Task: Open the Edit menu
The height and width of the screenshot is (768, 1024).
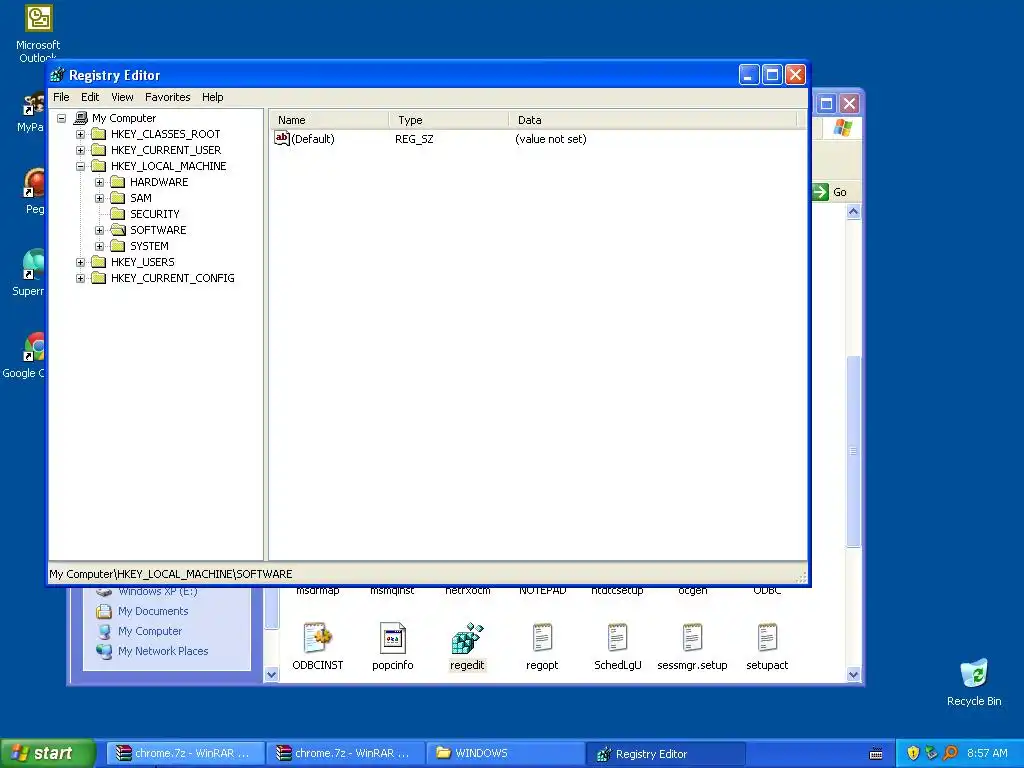Action: coord(90,97)
